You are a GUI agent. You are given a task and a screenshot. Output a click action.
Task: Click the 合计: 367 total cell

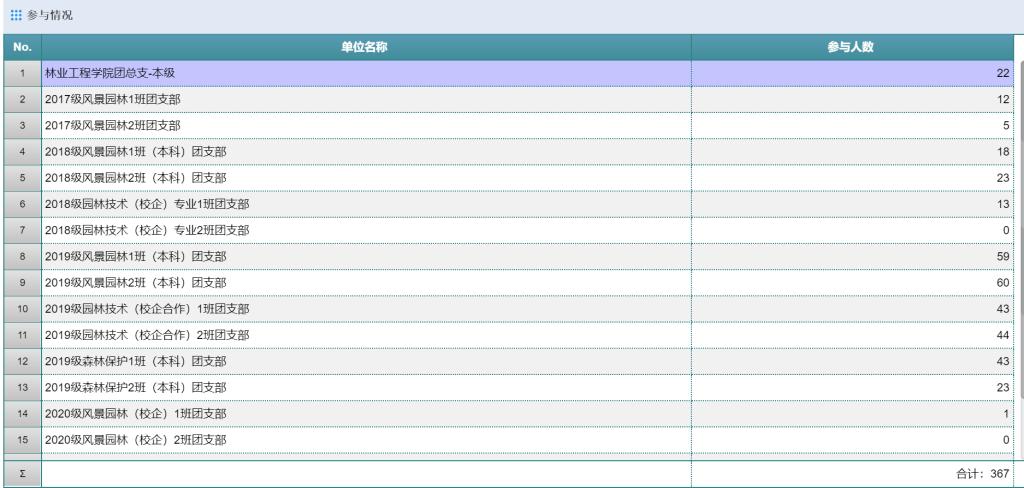983,474
